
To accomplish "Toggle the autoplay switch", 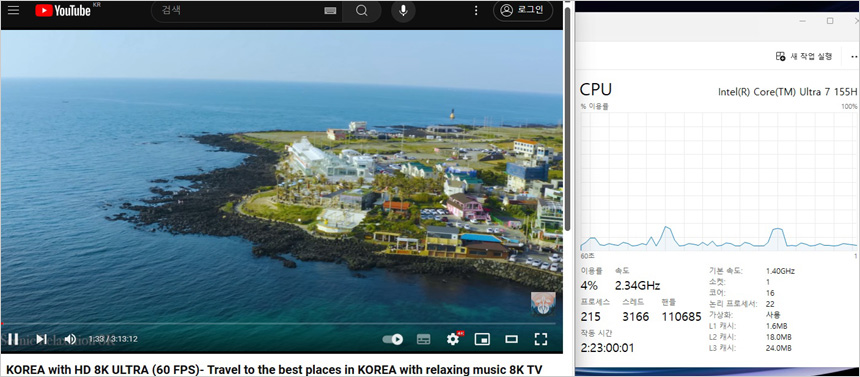I will click(393, 340).
